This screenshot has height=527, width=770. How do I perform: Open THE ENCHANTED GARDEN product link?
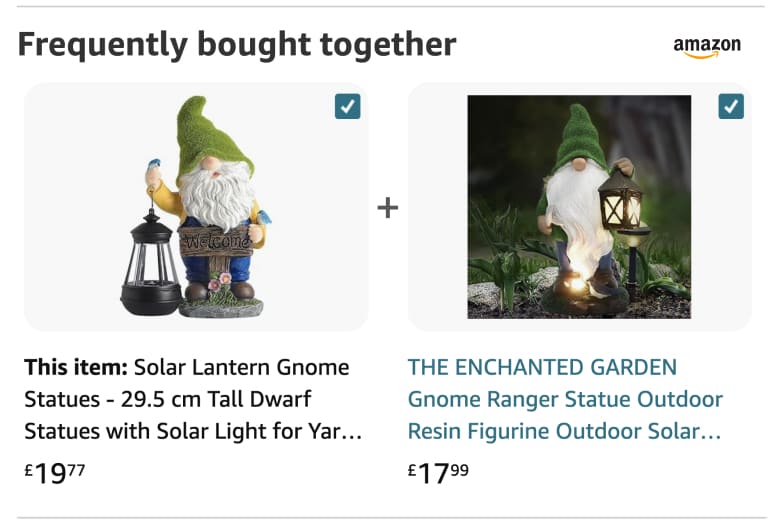(x=542, y=367)
